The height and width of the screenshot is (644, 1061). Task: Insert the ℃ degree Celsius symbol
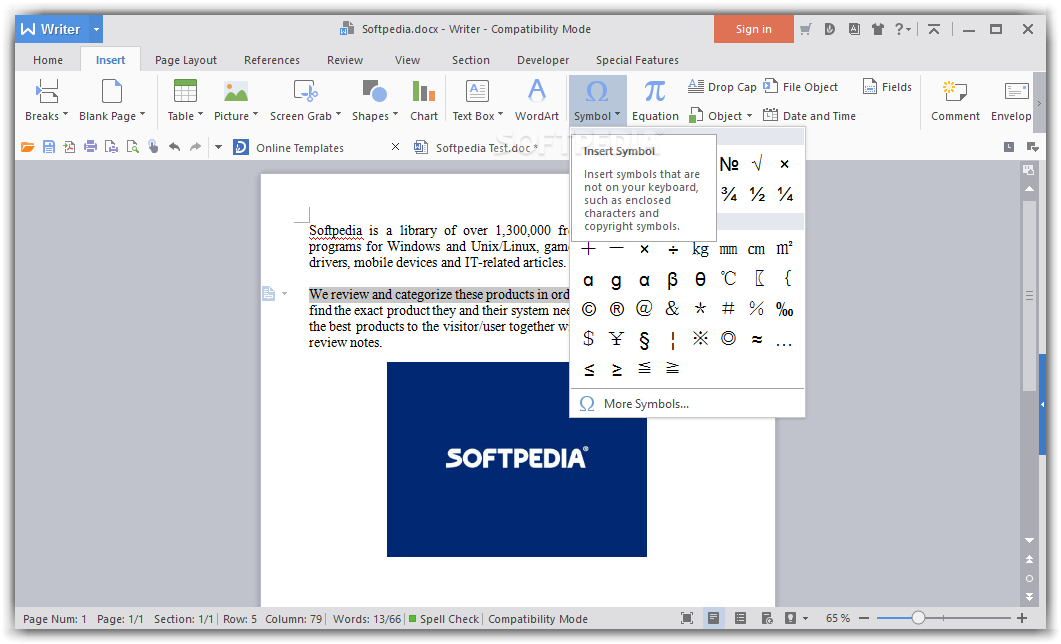728,279
